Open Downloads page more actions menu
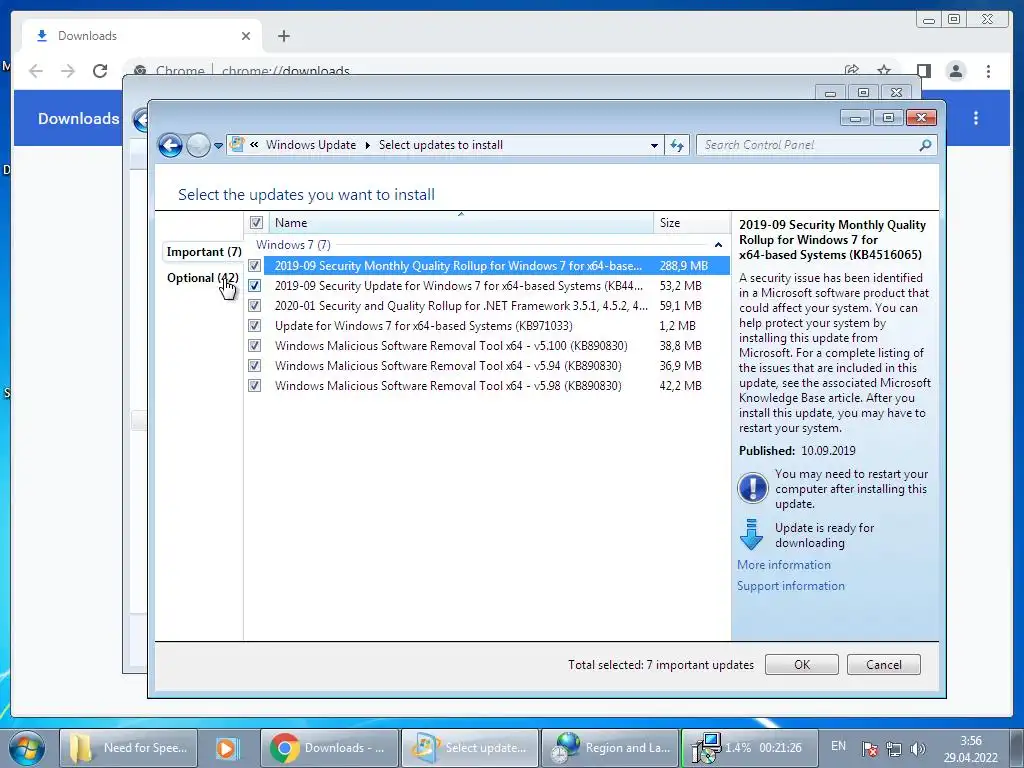Viewport: 1024px width, 768px height. pyautogui.click(x=976, y=118)
